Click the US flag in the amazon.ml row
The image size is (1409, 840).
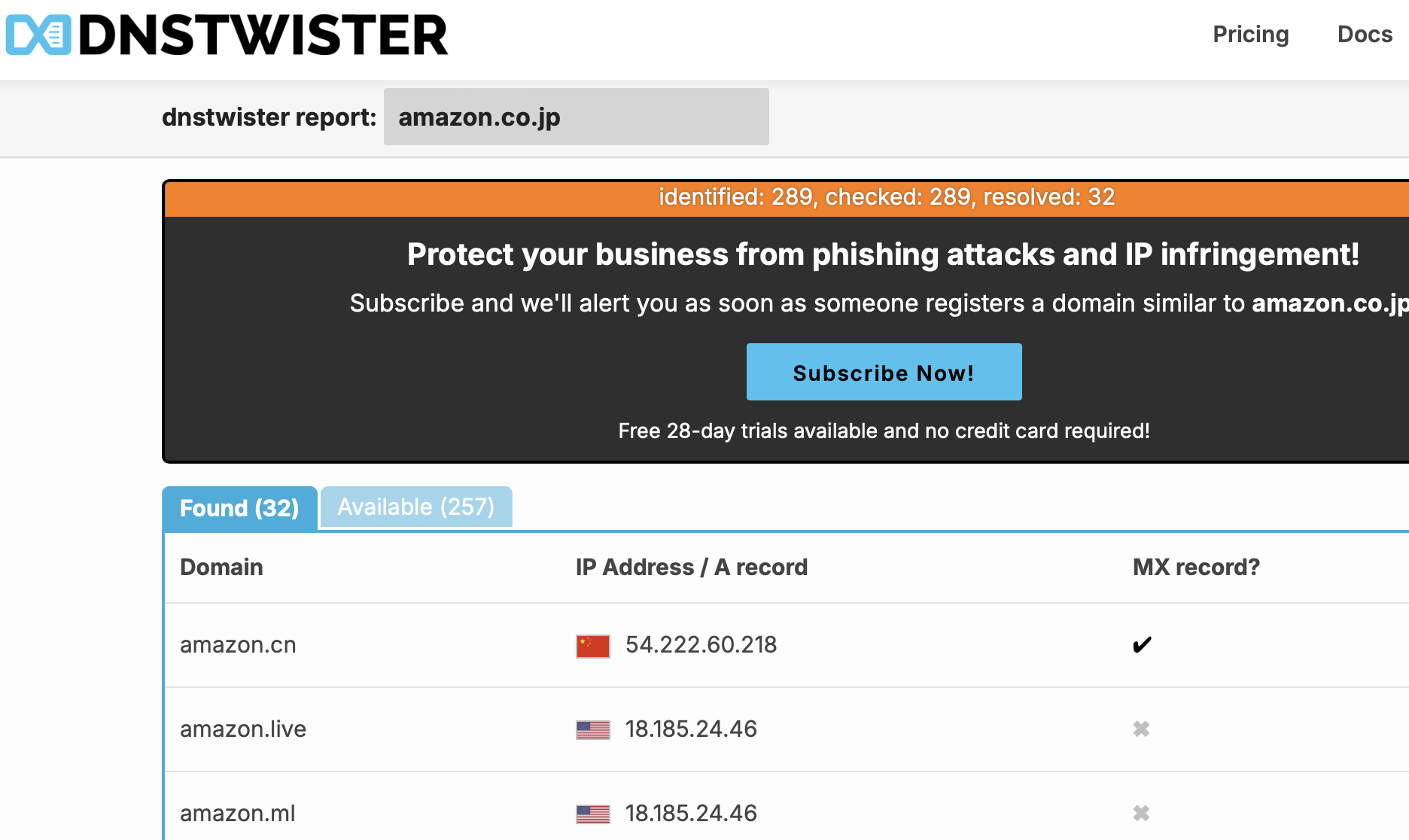click(x=592, y=814)
